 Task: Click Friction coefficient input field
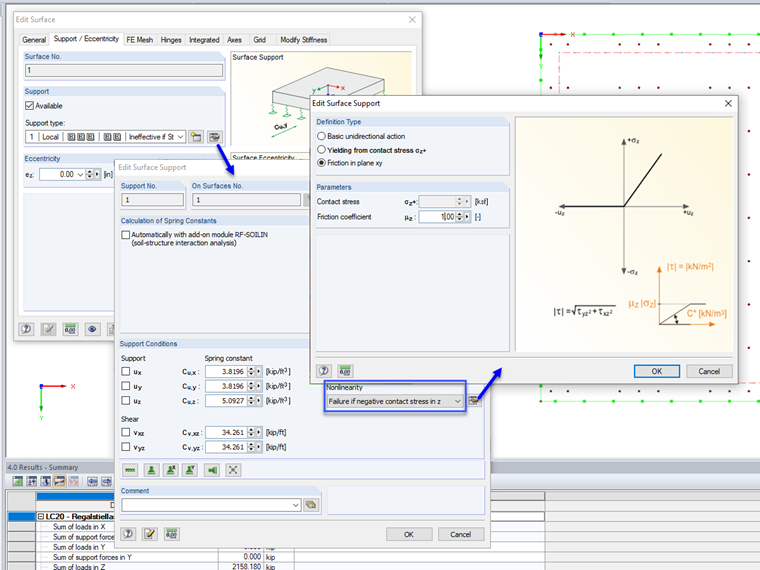click(x=437, y=217)
